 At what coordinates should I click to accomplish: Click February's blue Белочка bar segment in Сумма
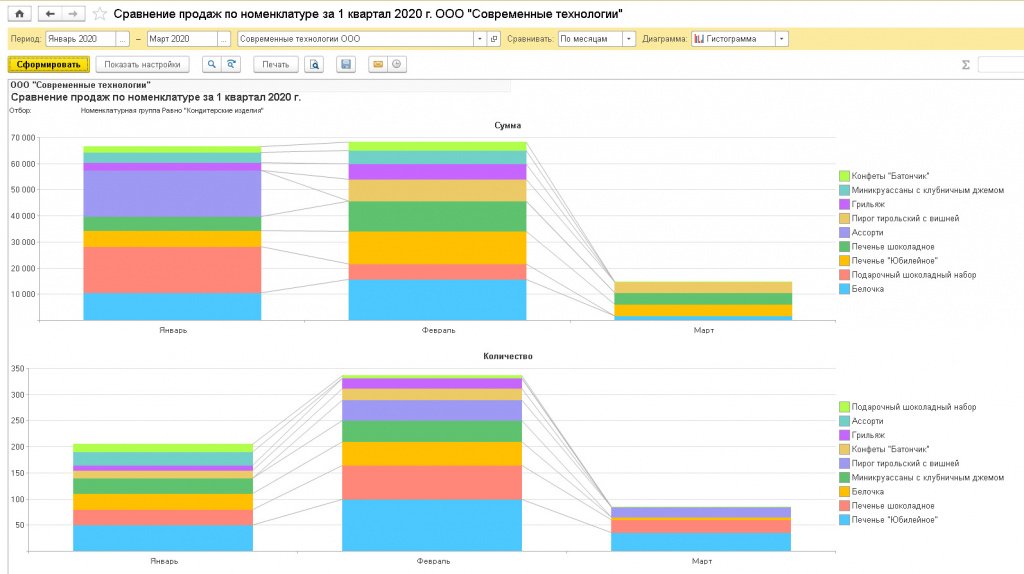[436, 299]
